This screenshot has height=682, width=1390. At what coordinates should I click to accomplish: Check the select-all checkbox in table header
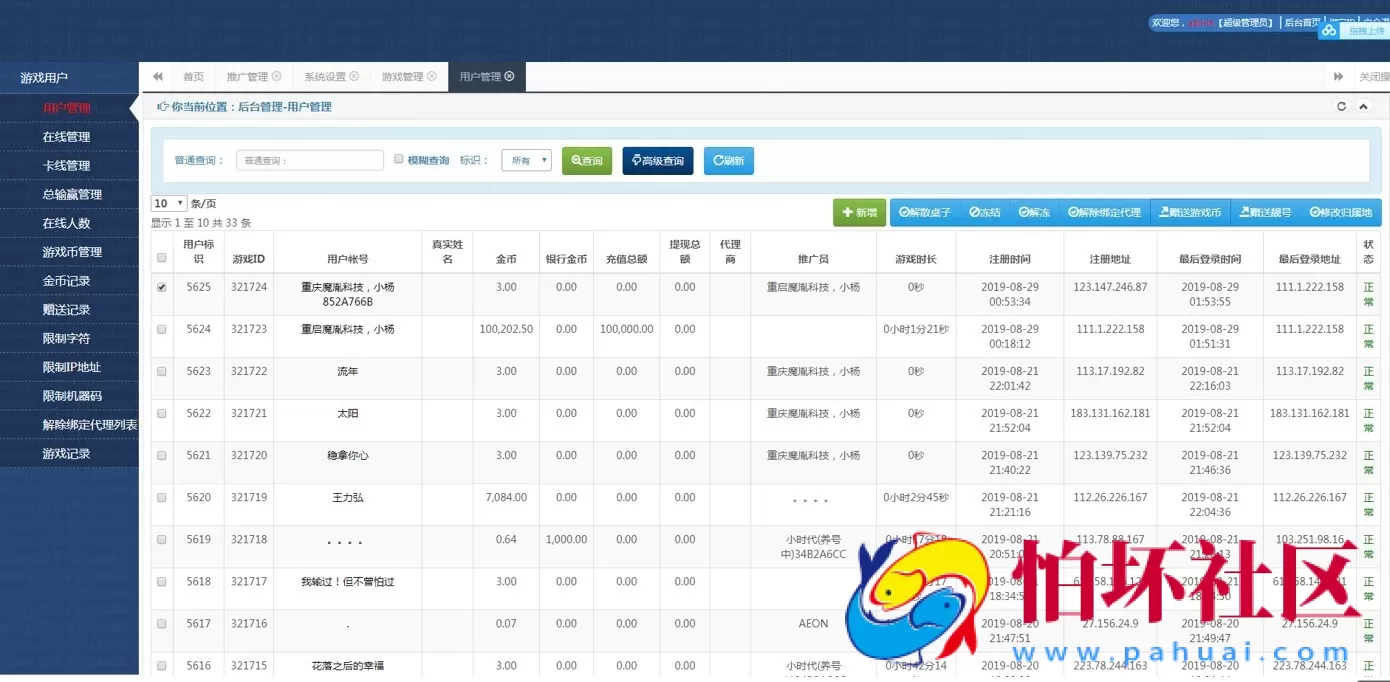pos(161,255)
